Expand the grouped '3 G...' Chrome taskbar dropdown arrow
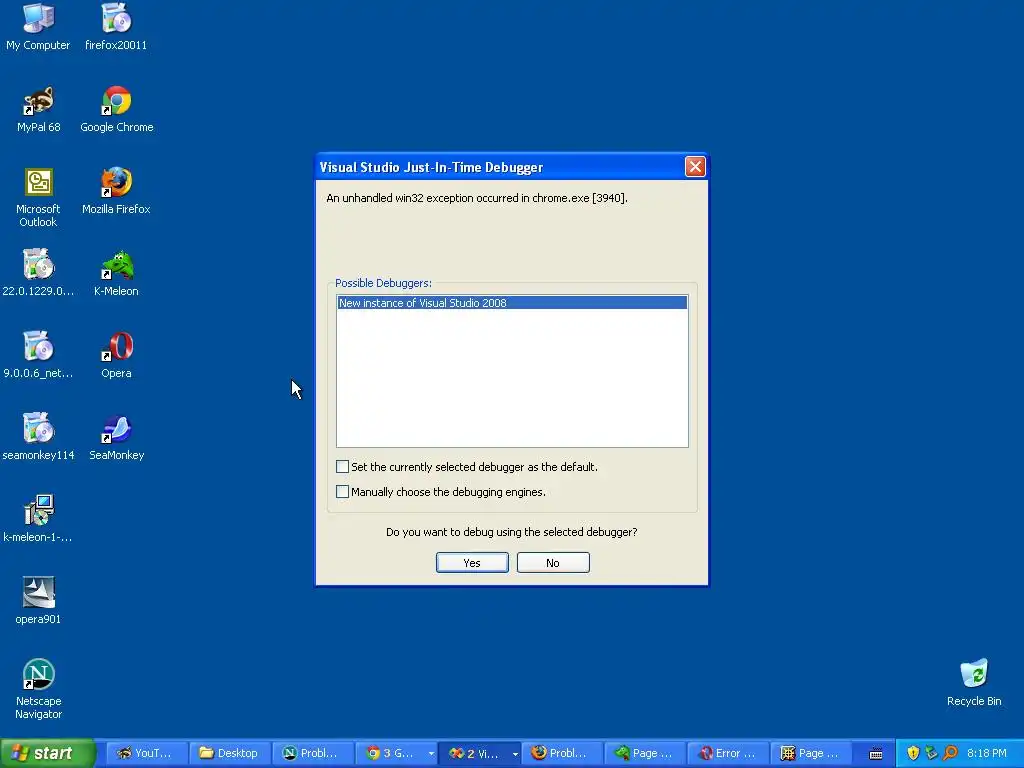This screenshot has width=1024, height=768. (431, 754)
